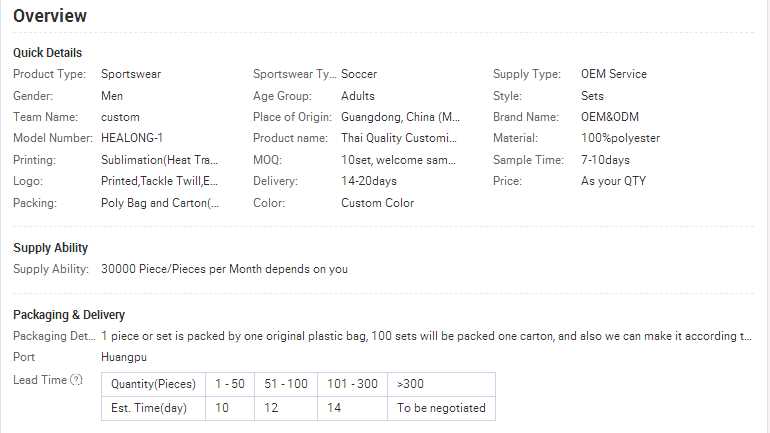Click the Packaging & Delivery subheading
The width and height of the screenshot is (770, 433).
pyautogui.click(x=69, y=315)
